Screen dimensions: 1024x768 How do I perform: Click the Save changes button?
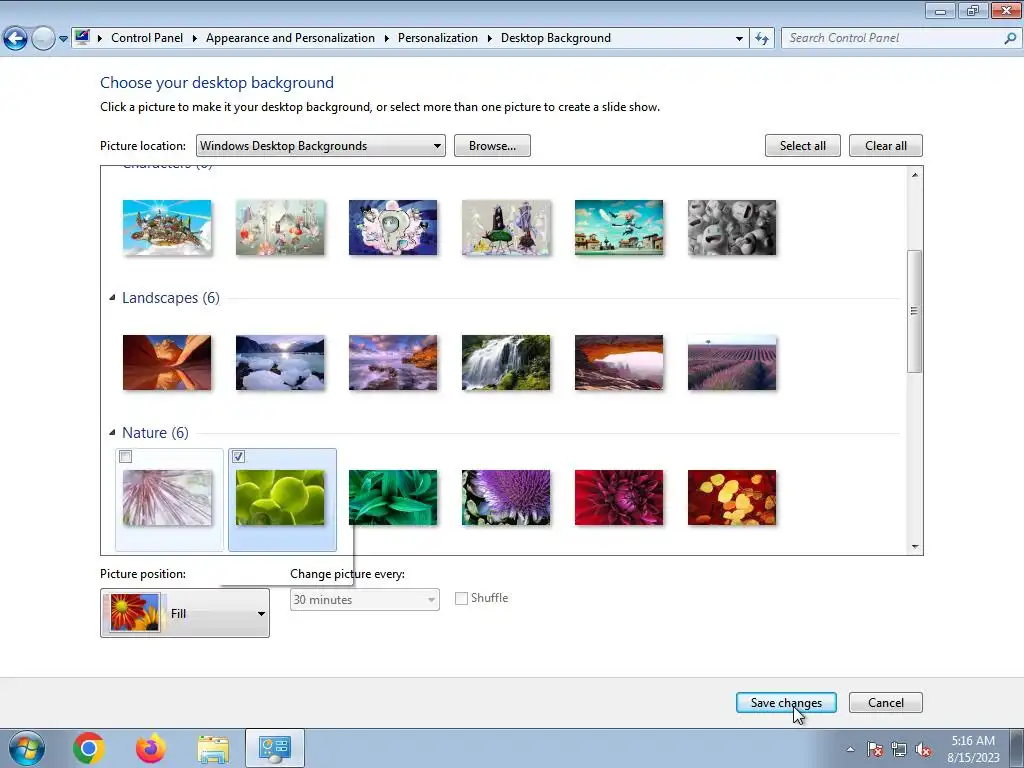(786, 703)
